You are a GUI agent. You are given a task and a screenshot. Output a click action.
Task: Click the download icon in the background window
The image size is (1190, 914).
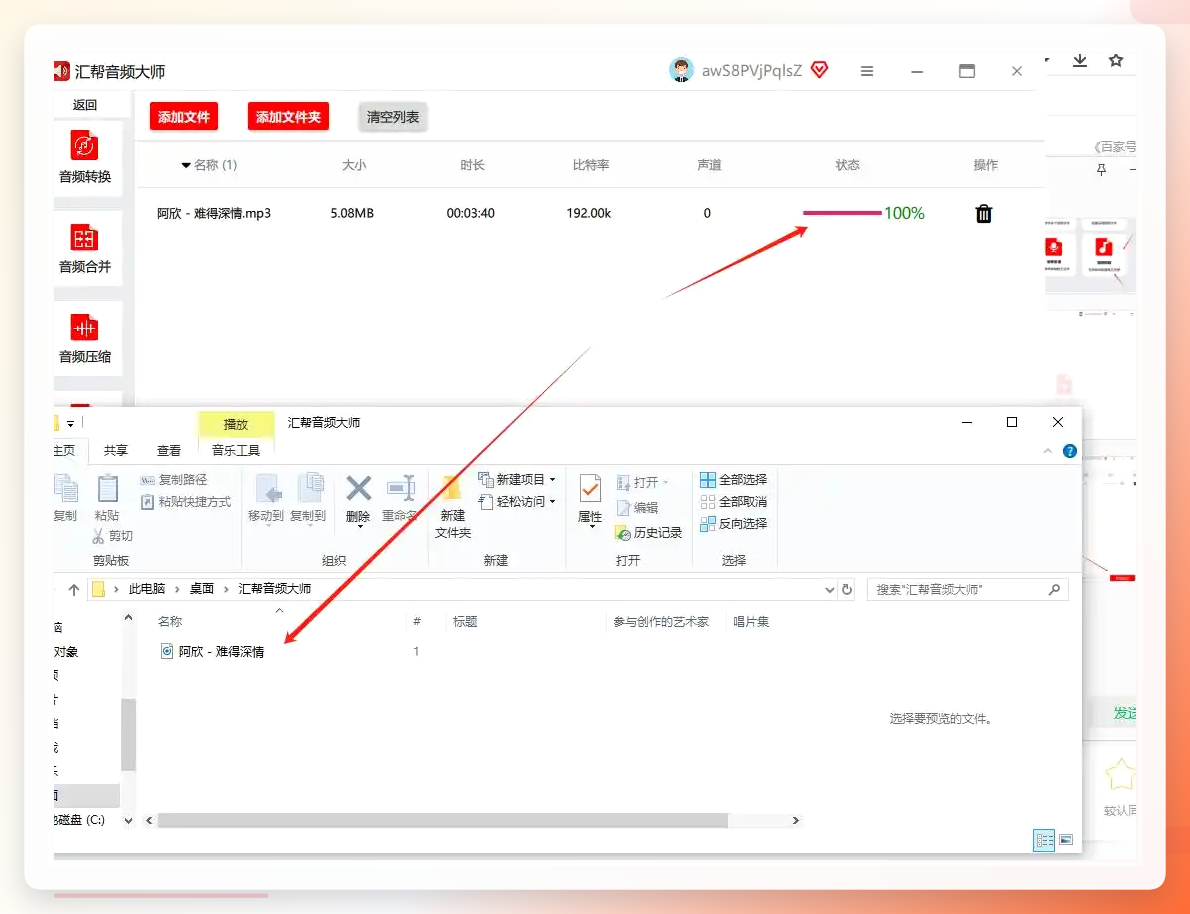[x=1080, y=61]
